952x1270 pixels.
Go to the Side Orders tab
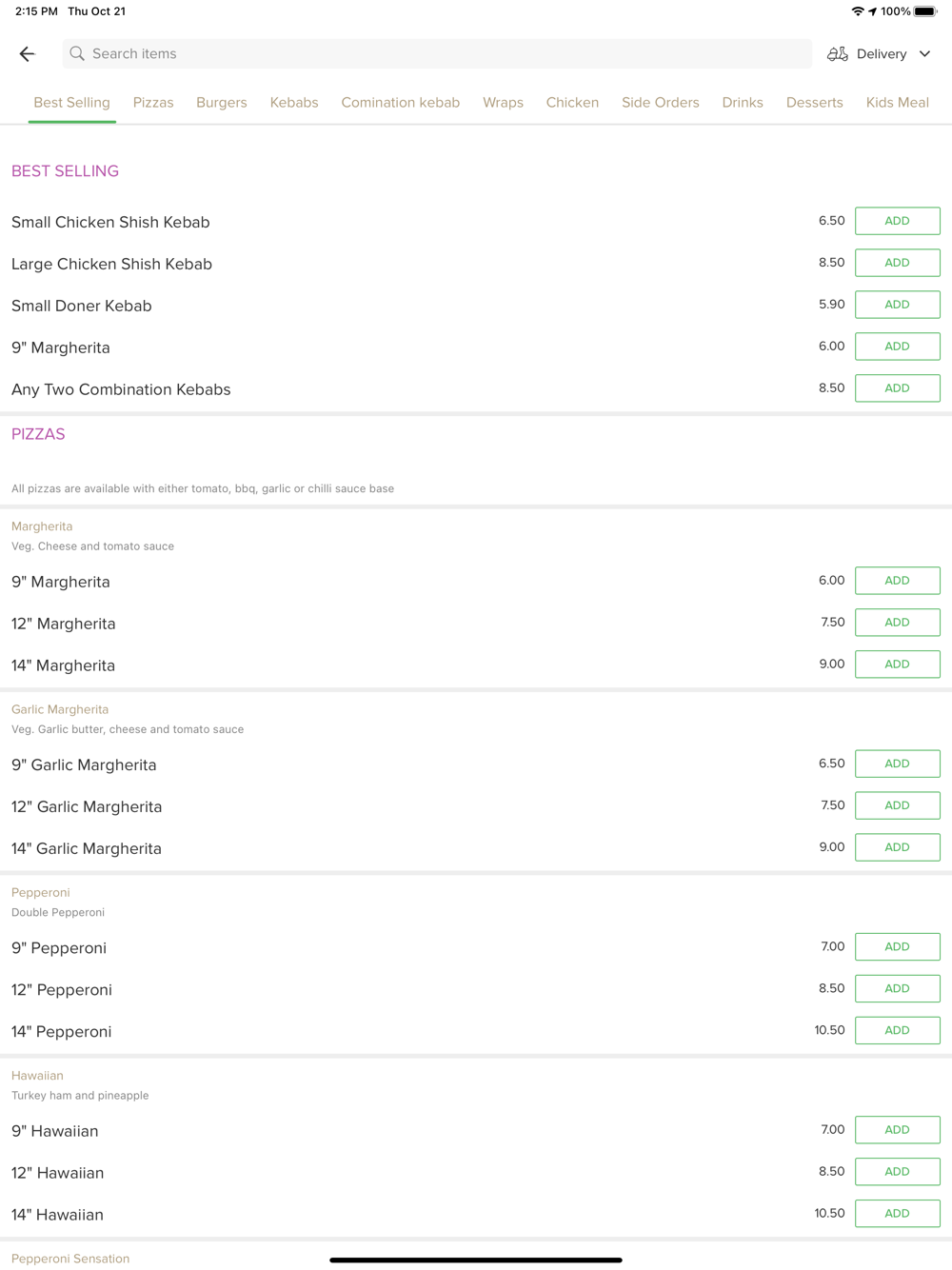click(x=660, y=103)
